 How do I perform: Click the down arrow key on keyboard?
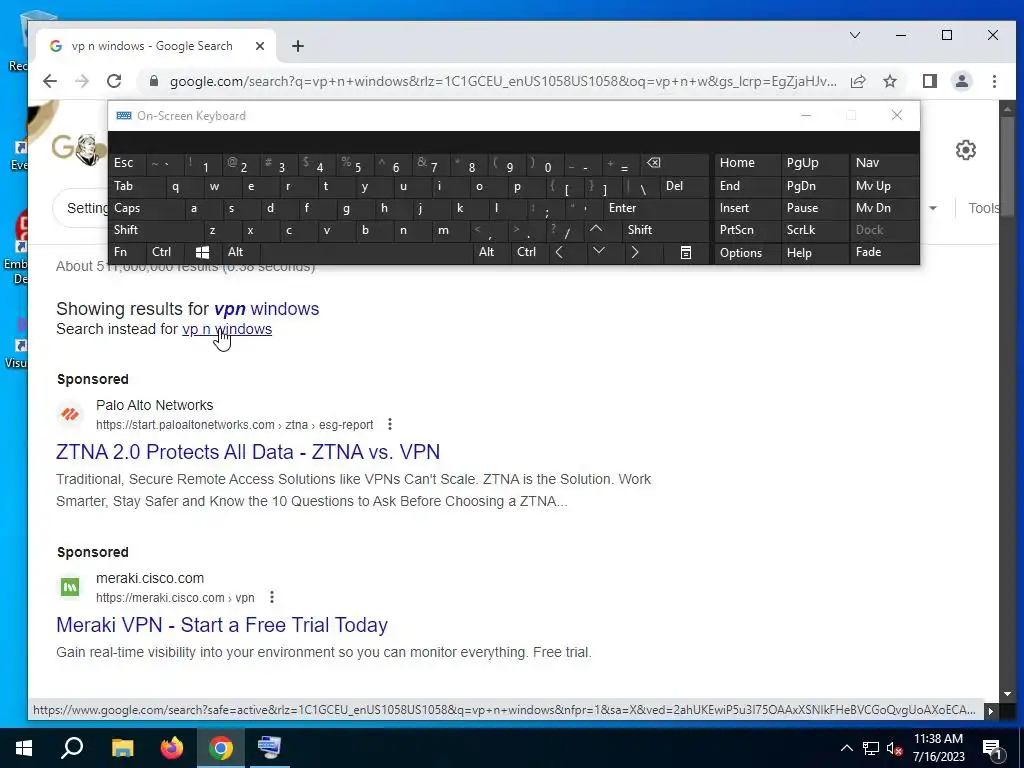point(598,251)
